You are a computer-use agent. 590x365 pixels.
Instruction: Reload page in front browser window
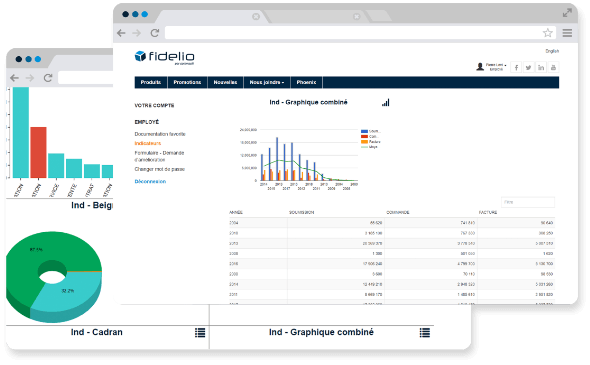click(x=155, y=33)
